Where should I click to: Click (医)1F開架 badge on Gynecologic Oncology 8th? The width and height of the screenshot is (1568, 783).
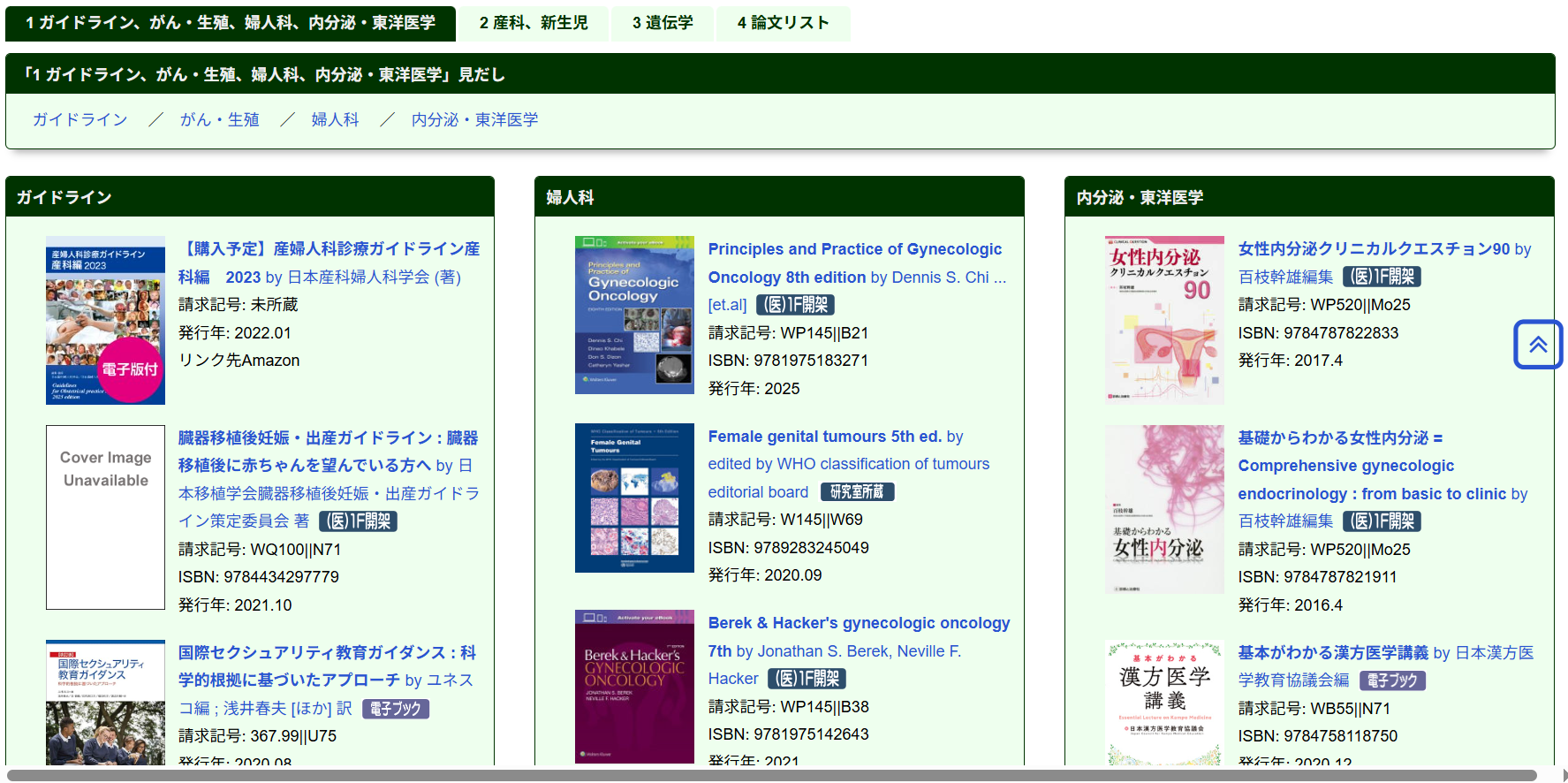pyautogui.click(x=795, y=305)
